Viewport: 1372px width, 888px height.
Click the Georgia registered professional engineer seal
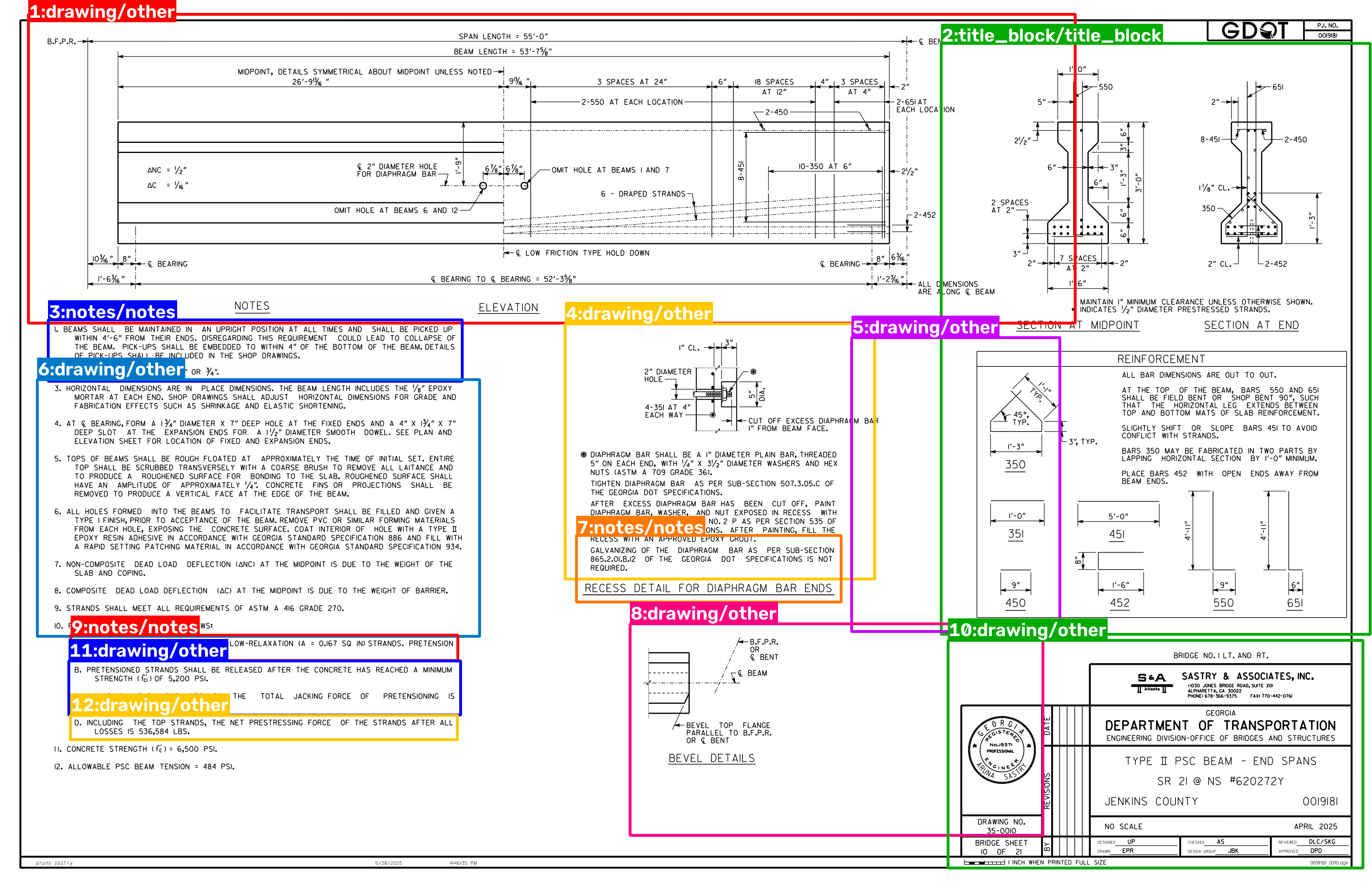click(x=1002, y=750)
